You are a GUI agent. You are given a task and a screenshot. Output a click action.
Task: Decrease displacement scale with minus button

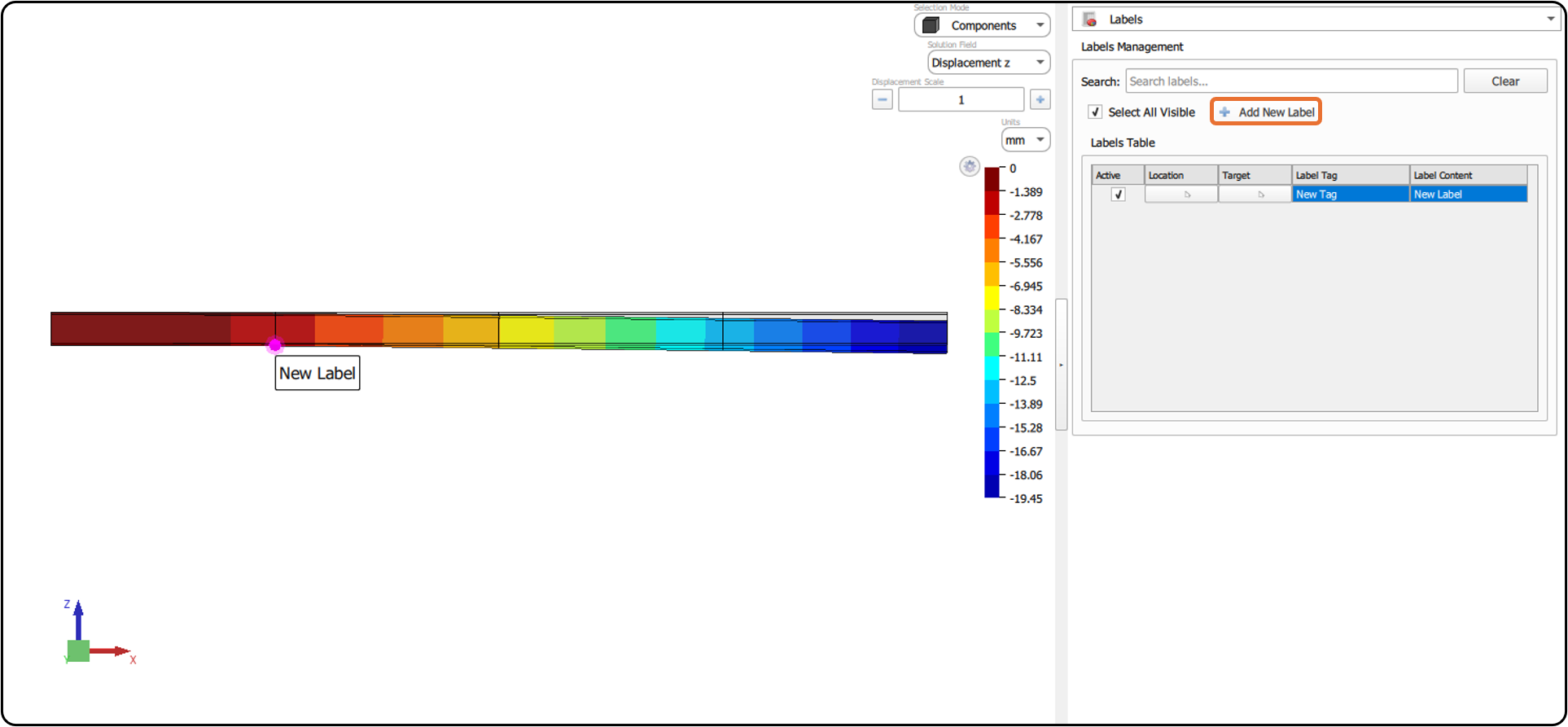[x=883, y=99]
